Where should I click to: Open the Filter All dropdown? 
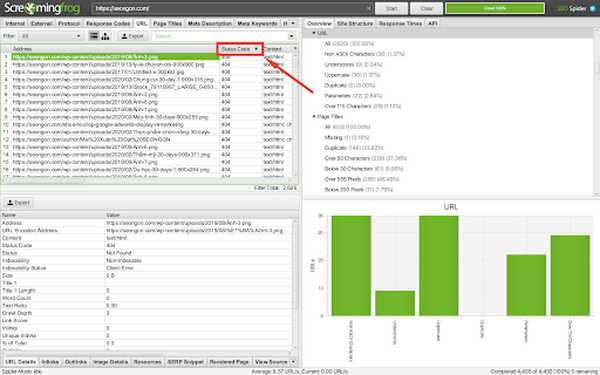(x=51, y=36)
